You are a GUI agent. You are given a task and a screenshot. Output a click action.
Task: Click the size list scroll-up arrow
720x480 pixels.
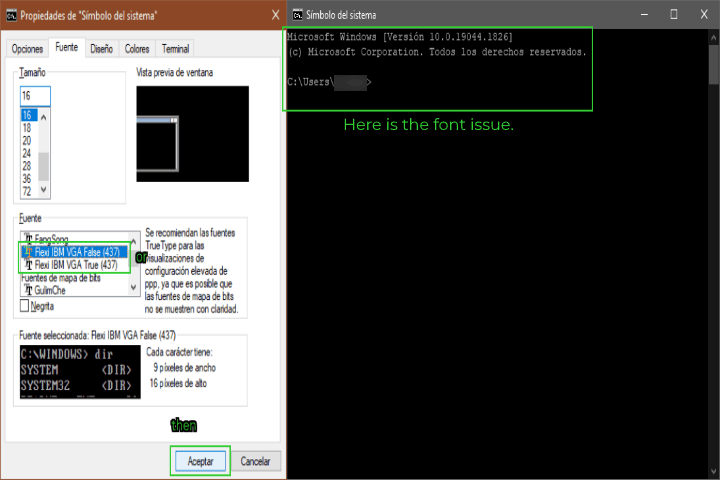pyautogui.click(x=44, y=117)
